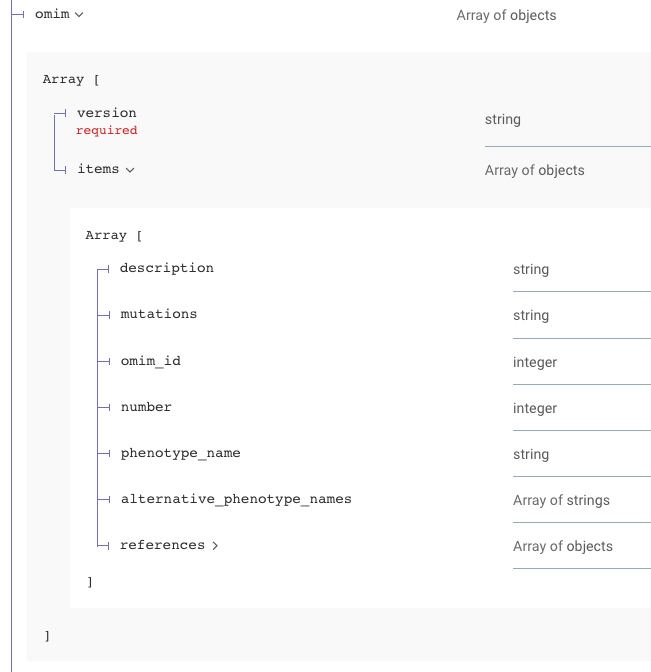Click the omim 'Array of objects' type text
The width and height of the screenshot is (651, 672).
point(507,15)
